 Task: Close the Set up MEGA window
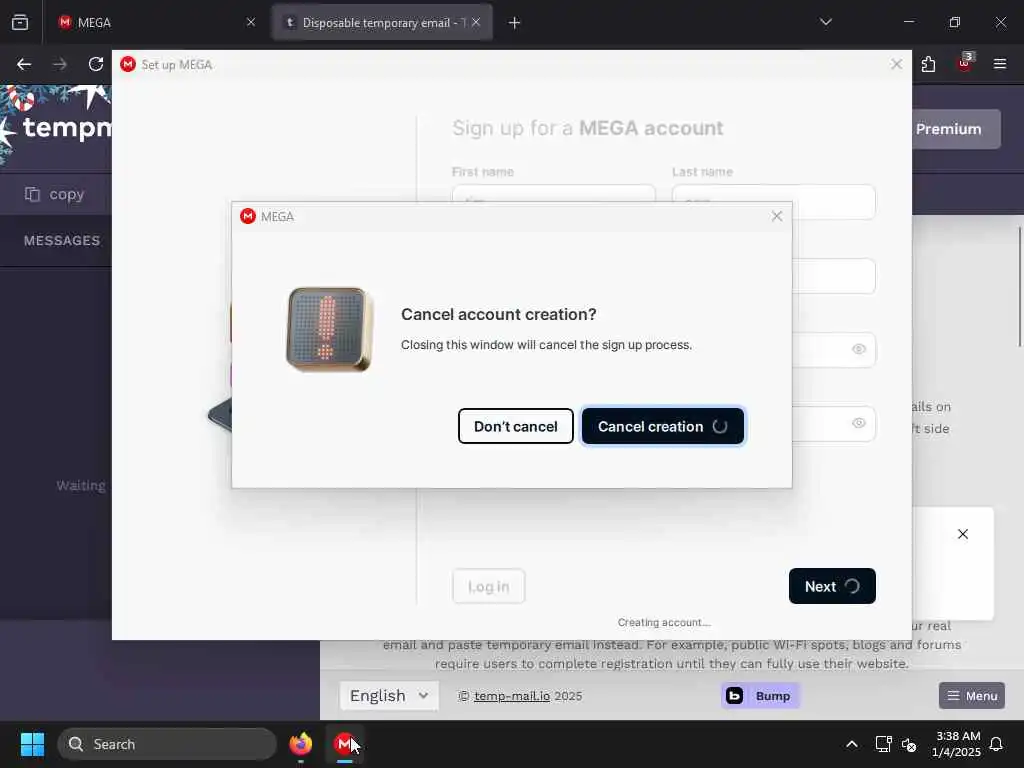click(896, 64)
